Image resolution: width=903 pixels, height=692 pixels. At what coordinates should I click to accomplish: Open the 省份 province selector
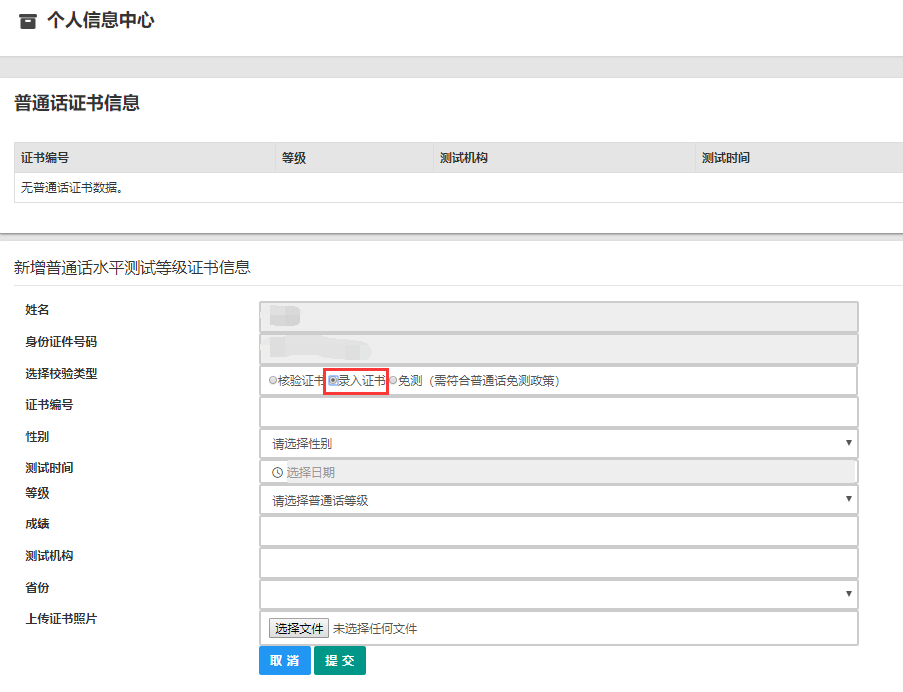click(556, 593)
